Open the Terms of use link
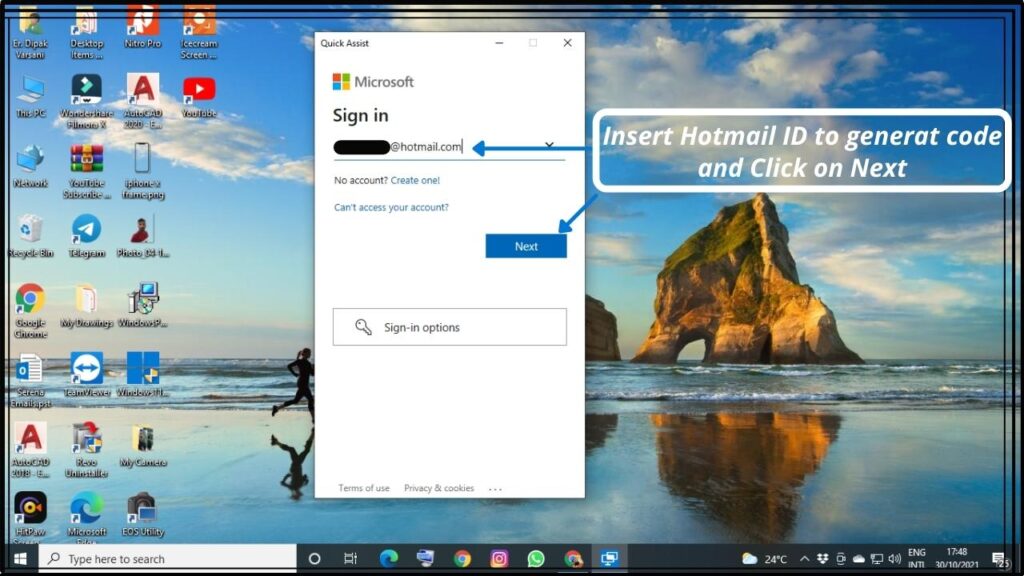This screenshot has width=1024, height=576. 364,488
